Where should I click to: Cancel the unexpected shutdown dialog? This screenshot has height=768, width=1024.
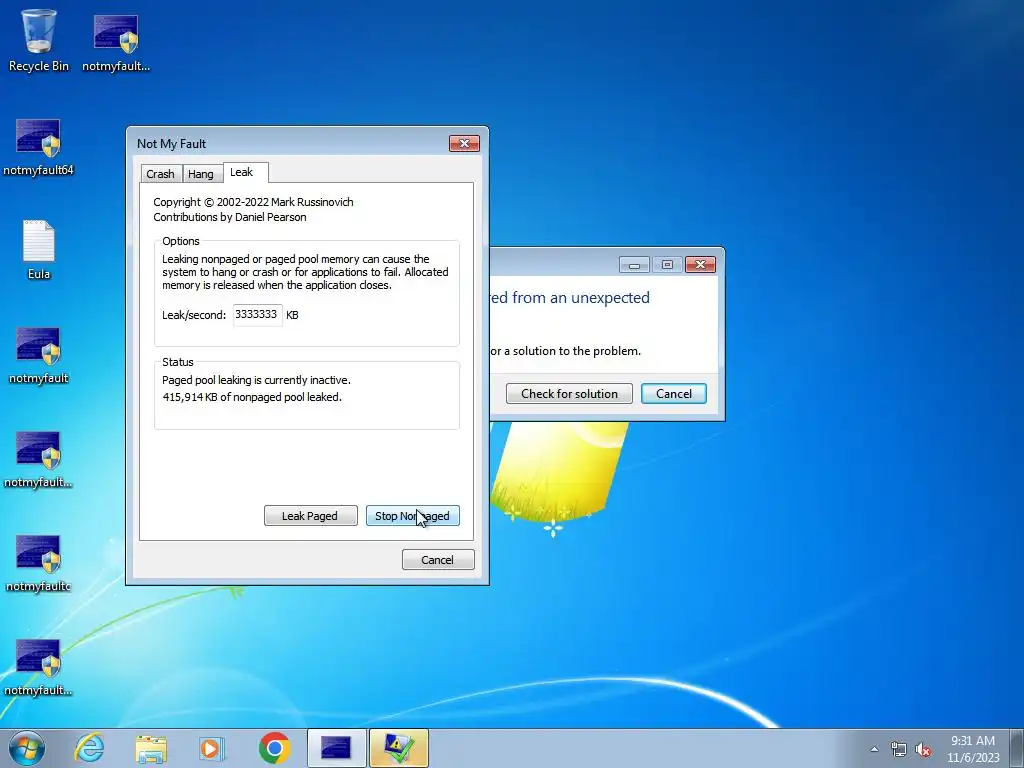[673, 394]
